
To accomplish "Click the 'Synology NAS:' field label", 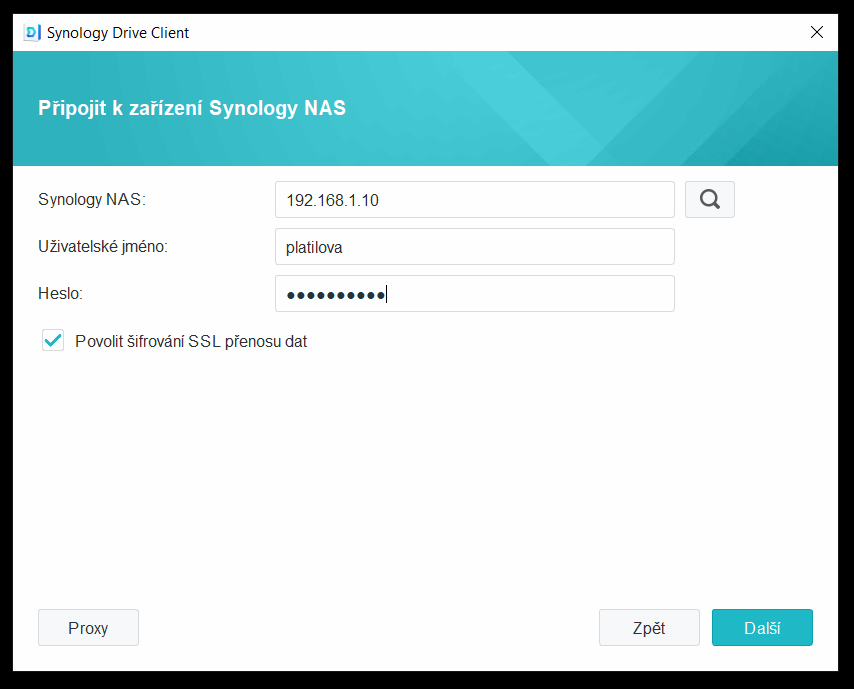I will tap(92, 199).
